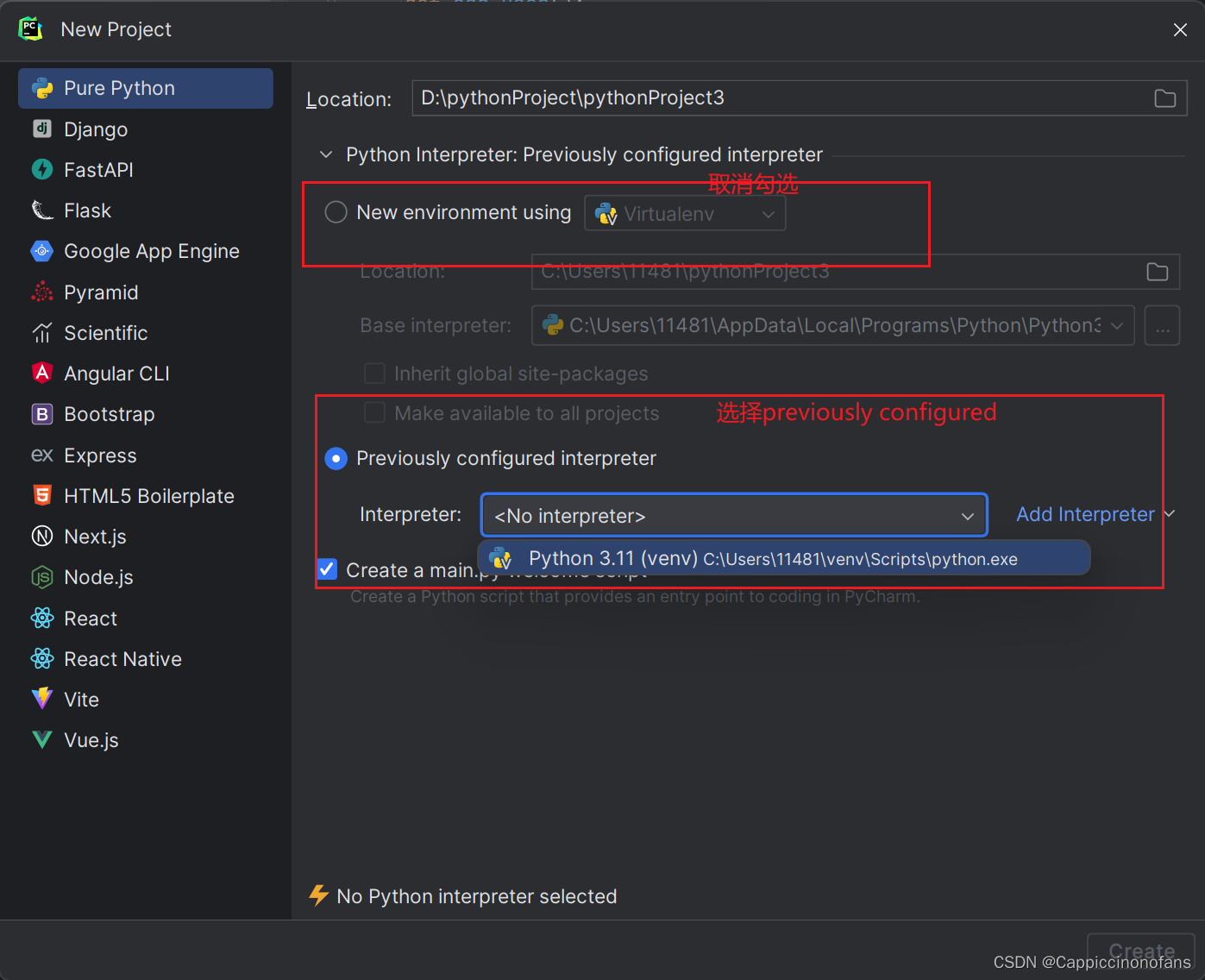Select the New environment using radio button
This screenshot has height=980, width=1205.
336,211
